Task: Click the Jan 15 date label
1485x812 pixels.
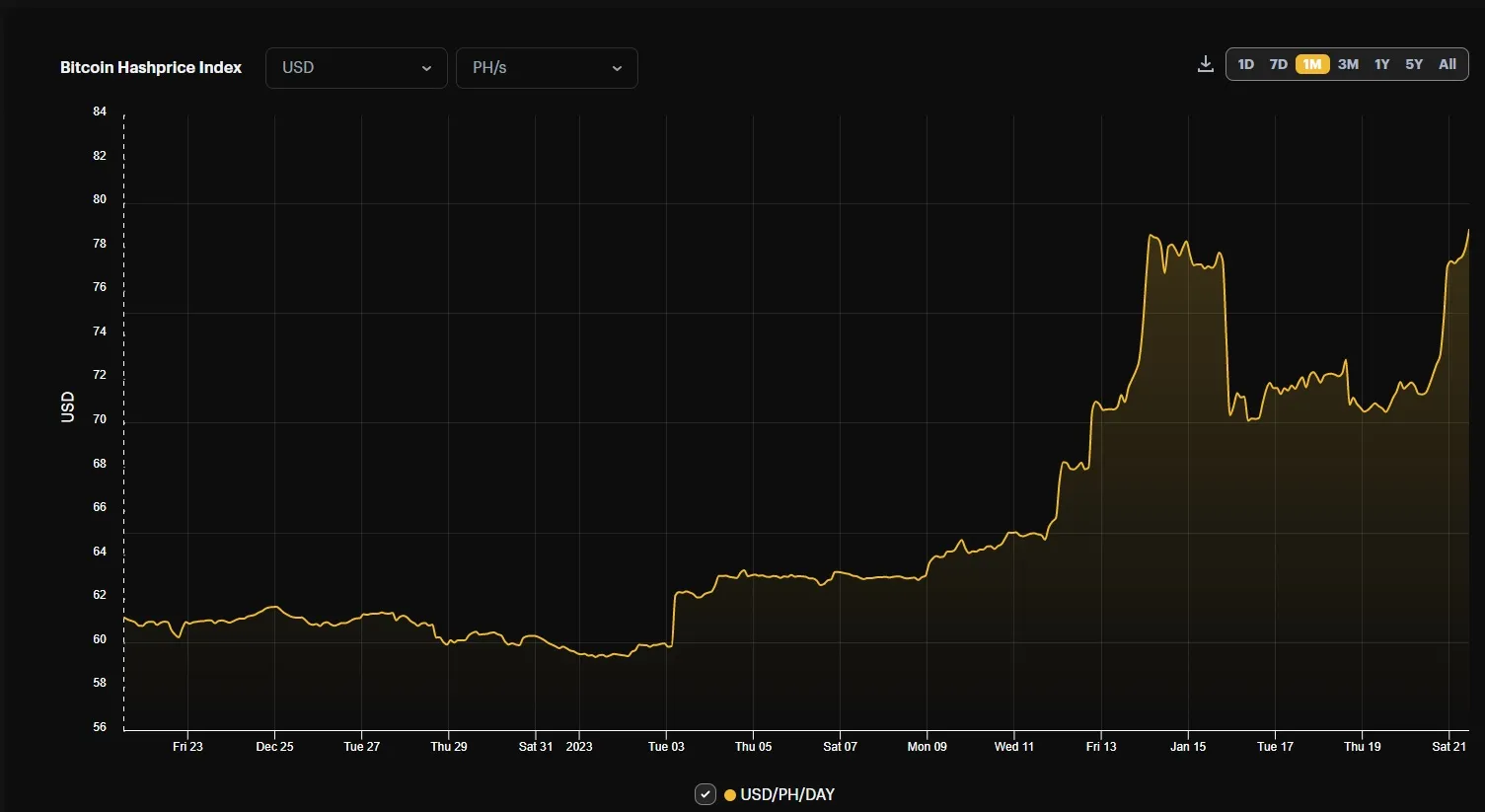Action: [x=1188, y=747]
